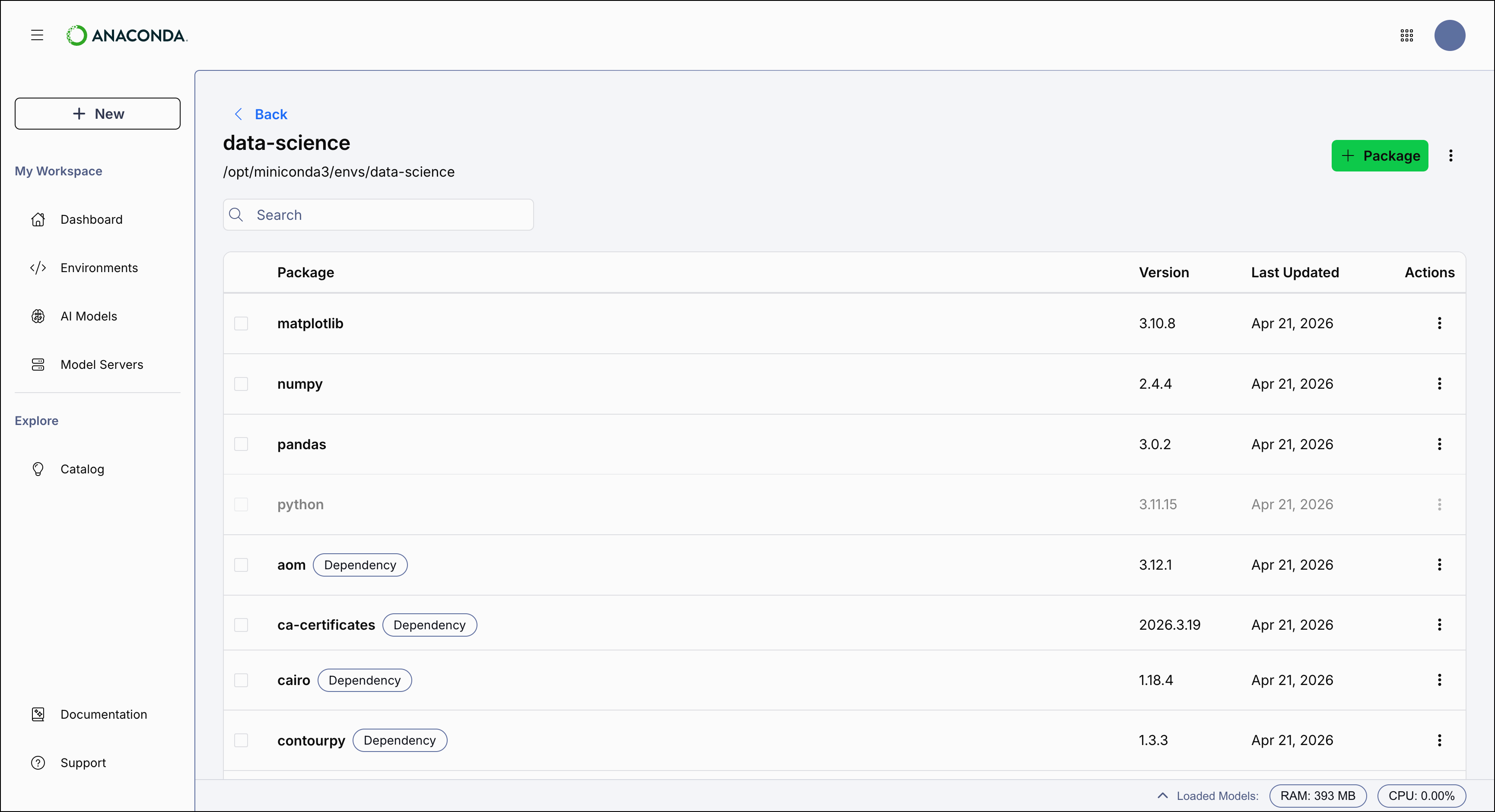Open Catalog under Explore
Image resolution: width=1495 pixels, height=812 pixels.
click(83, 469)
